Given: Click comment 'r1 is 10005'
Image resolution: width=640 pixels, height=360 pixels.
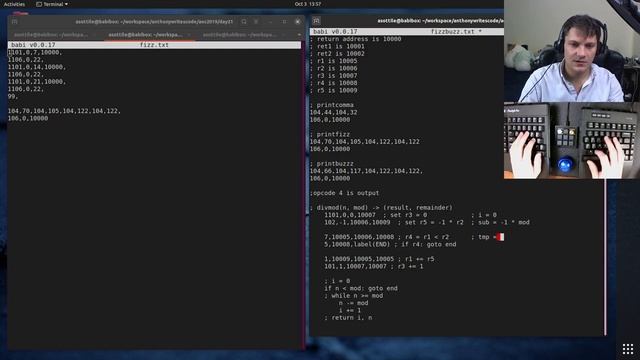Looking at the screenshot, I should click(x=333, y=61).
